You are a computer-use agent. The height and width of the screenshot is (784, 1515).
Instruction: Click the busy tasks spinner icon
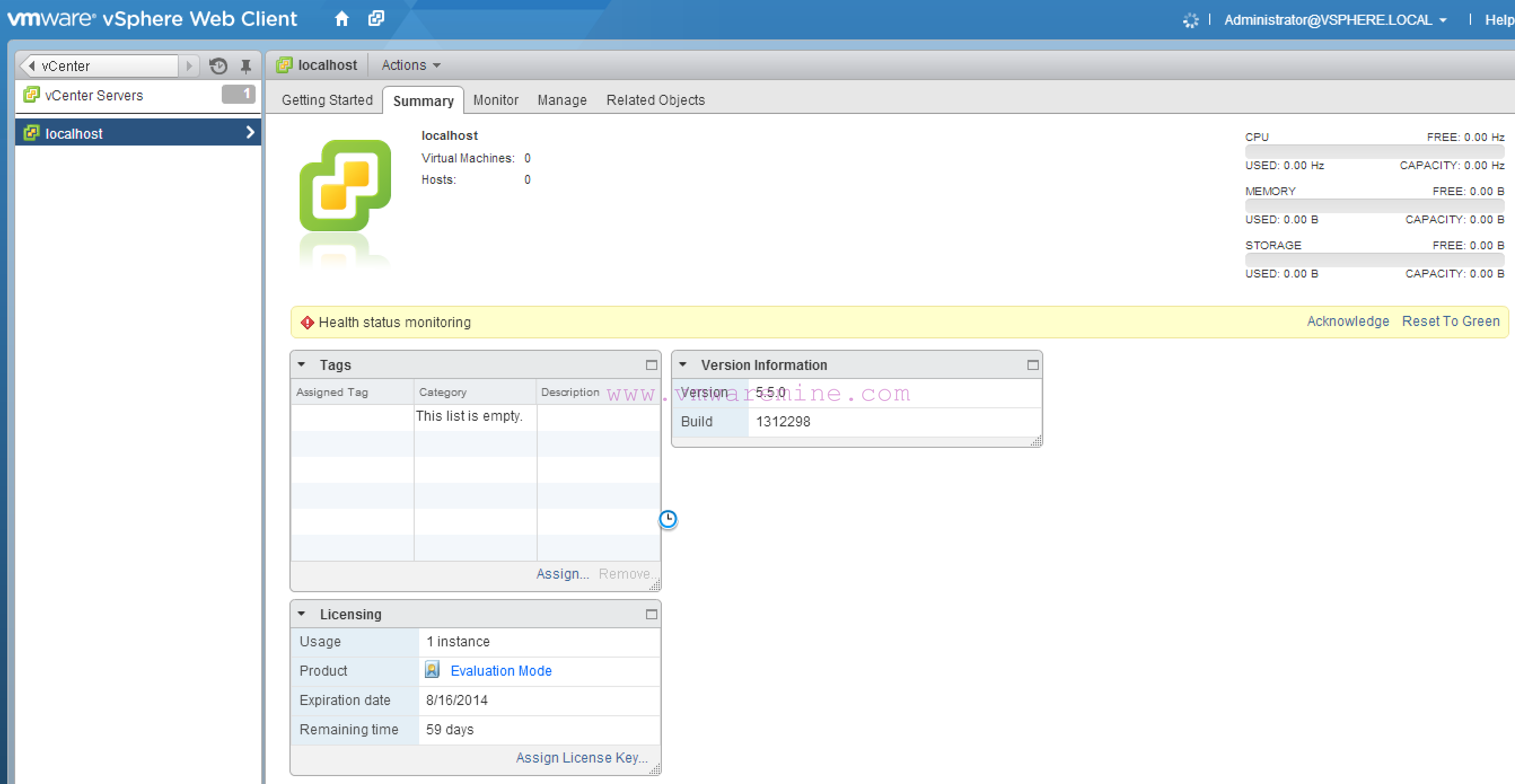(1190, 20)
